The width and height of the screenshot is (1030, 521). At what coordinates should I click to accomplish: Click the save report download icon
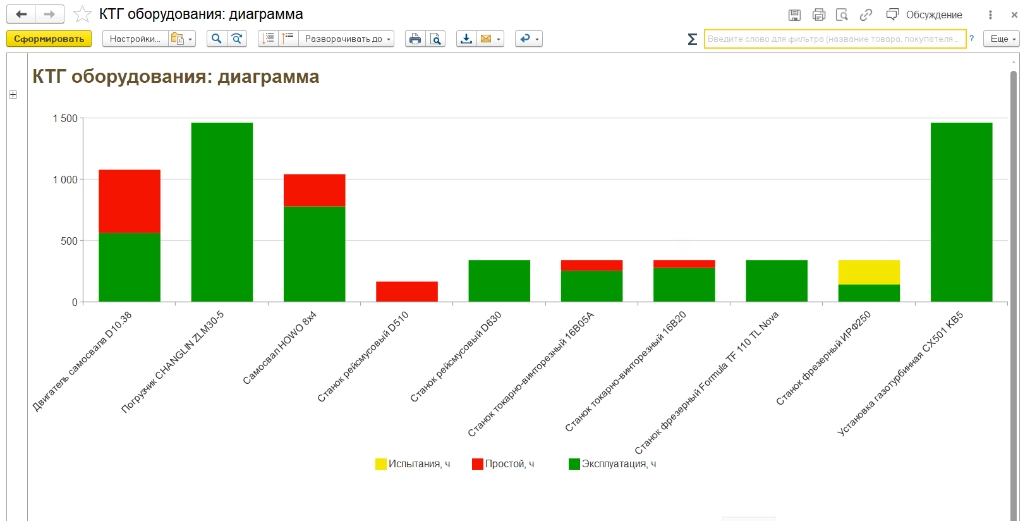coord(466,39)
